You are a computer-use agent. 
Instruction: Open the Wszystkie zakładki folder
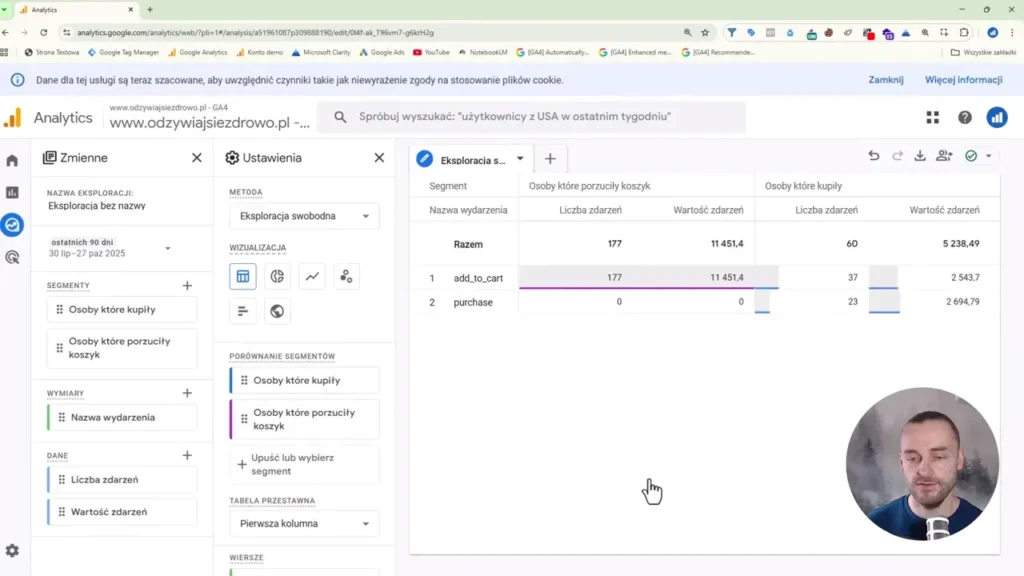(984, 52)
